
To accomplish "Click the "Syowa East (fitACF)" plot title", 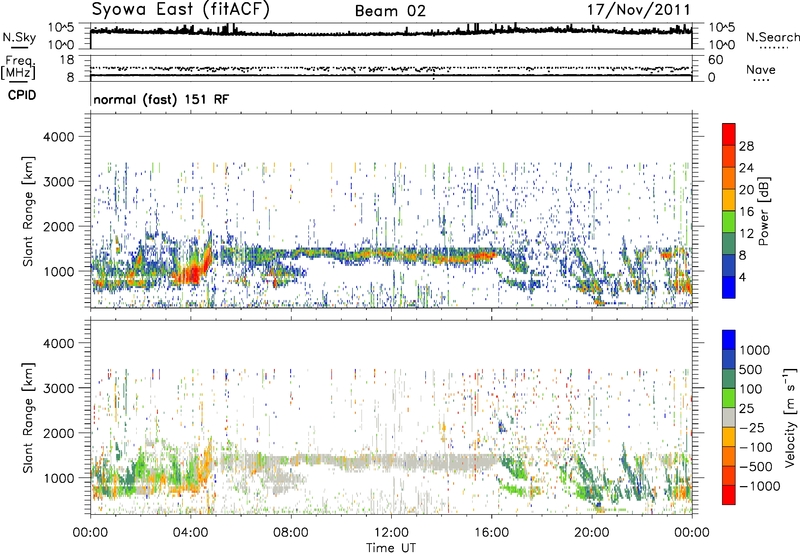I will 181,10.
